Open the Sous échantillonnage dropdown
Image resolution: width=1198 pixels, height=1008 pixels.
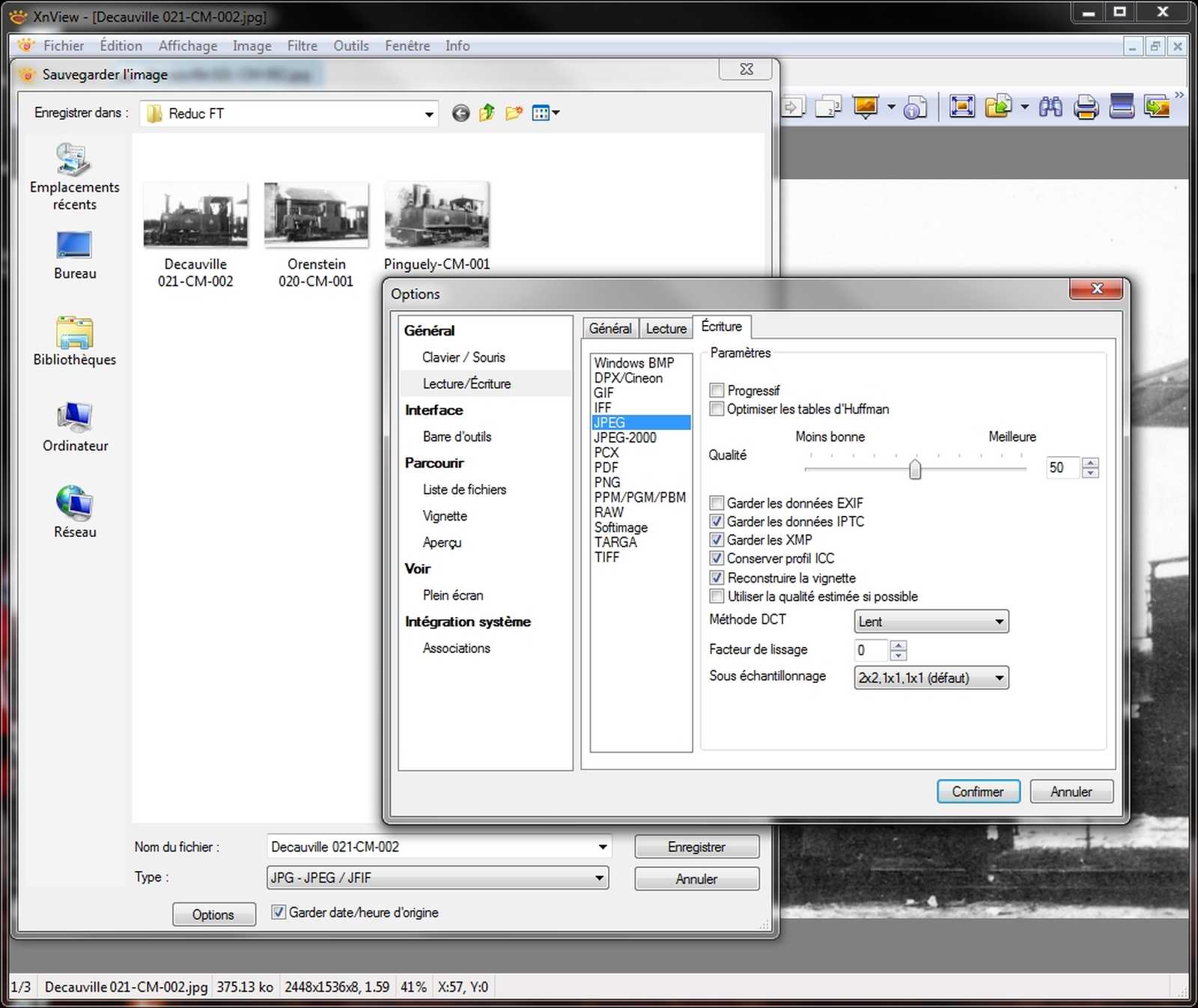coord(931,678)
